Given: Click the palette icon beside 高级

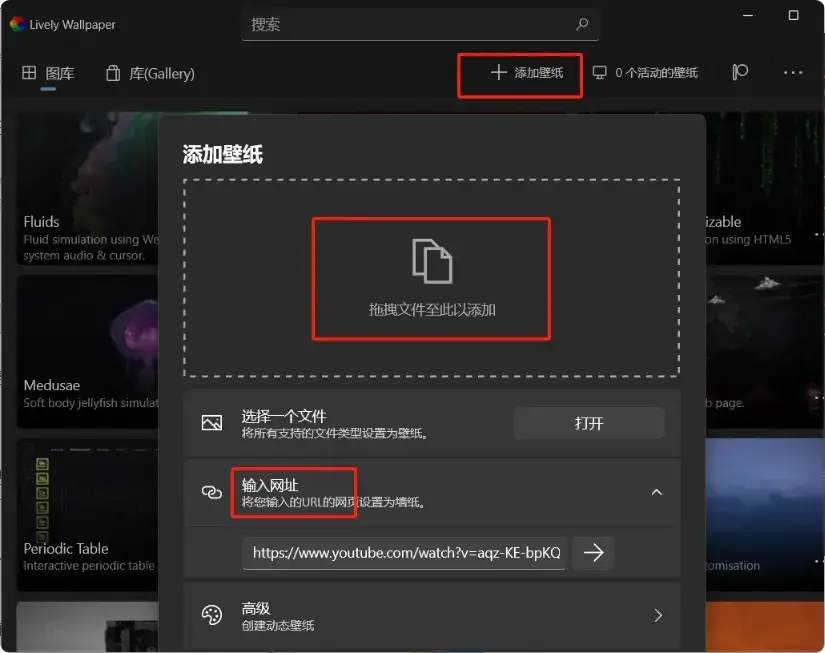Looking at the screenshot, I should coord(211,615).
